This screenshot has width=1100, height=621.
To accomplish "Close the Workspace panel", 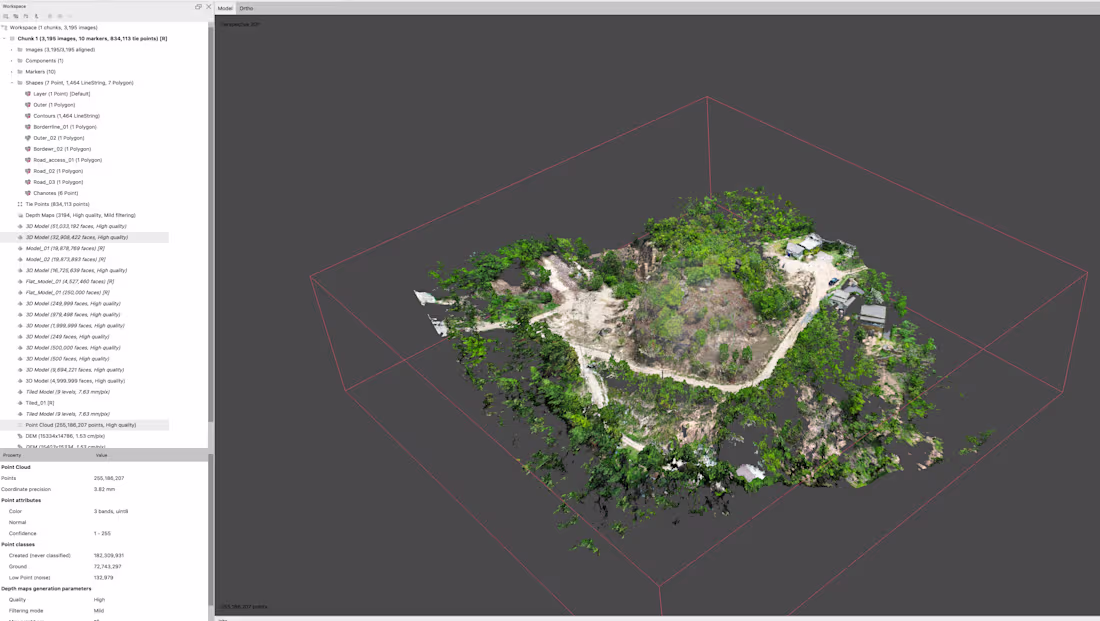I will (208, 6).
